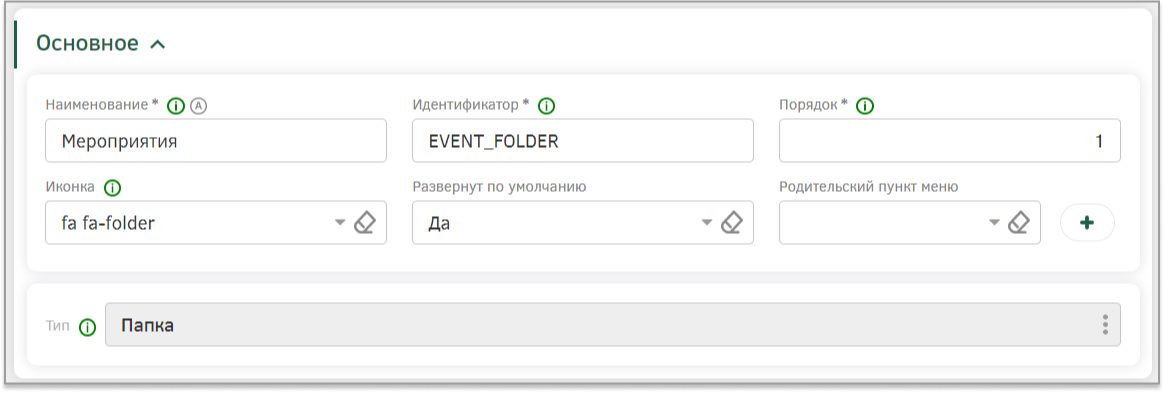This screenshot has height=393, width=1164.
Task: Open info icon beside Идентификатор label
Action: 546,106
